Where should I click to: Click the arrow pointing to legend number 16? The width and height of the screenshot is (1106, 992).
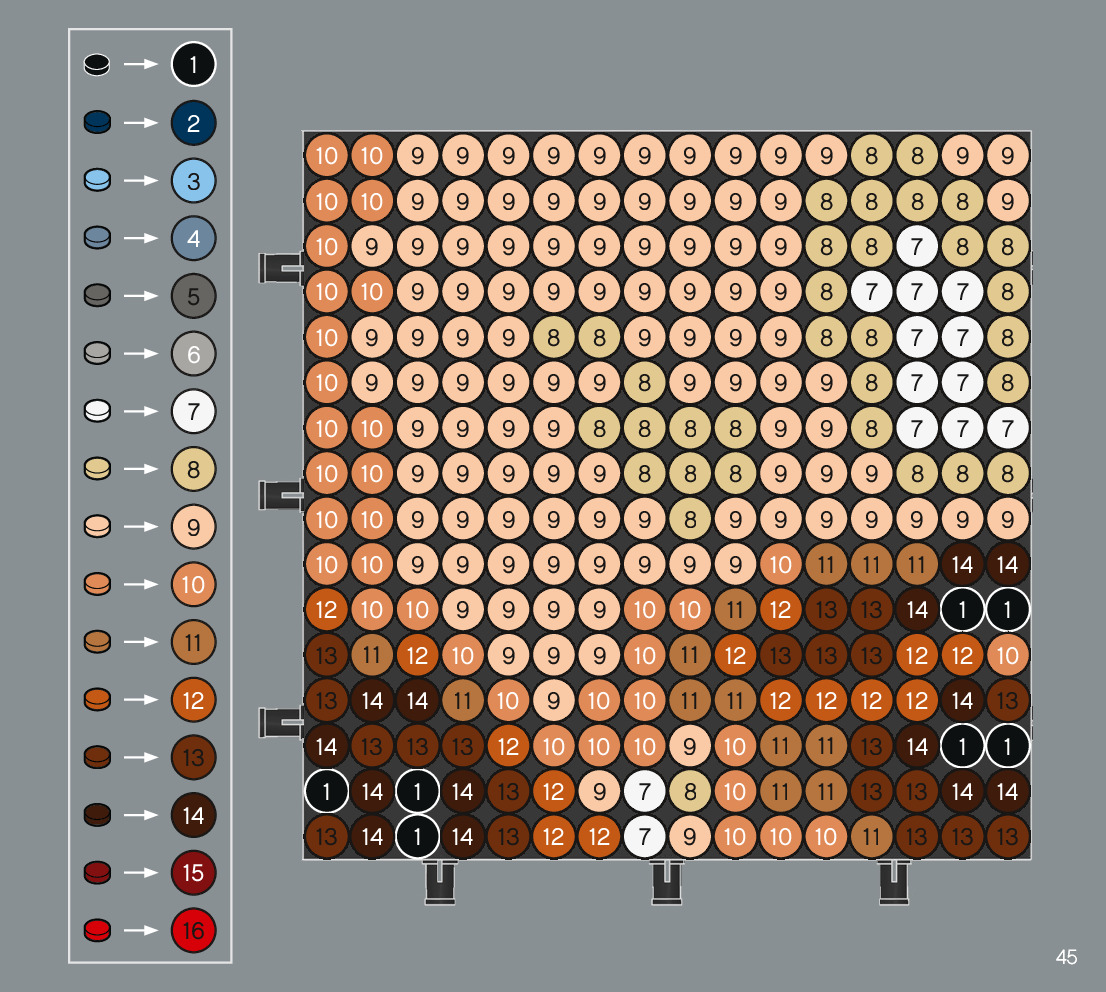coord(141,931)
